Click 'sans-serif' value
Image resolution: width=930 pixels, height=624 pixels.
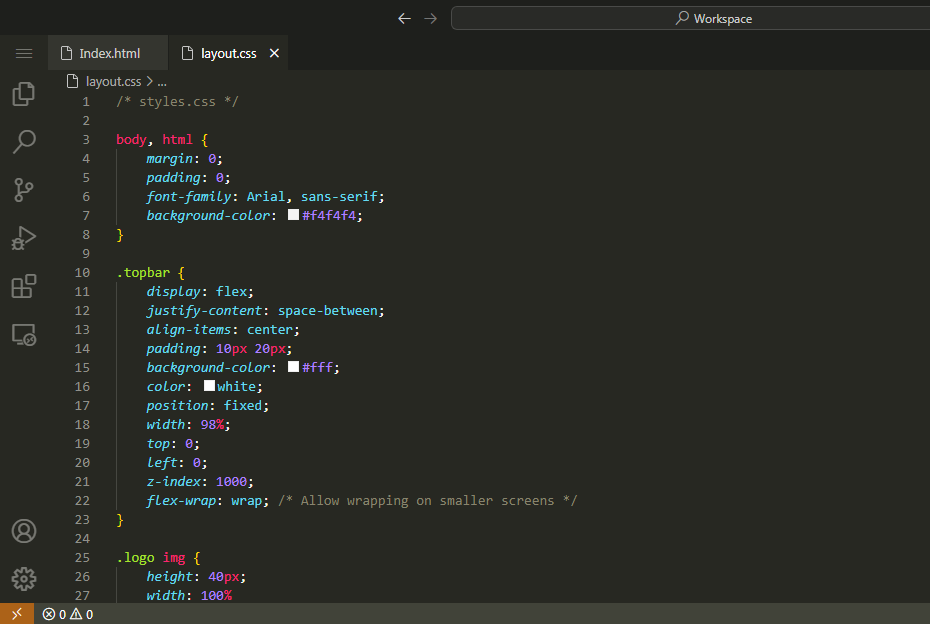[339, 196]
